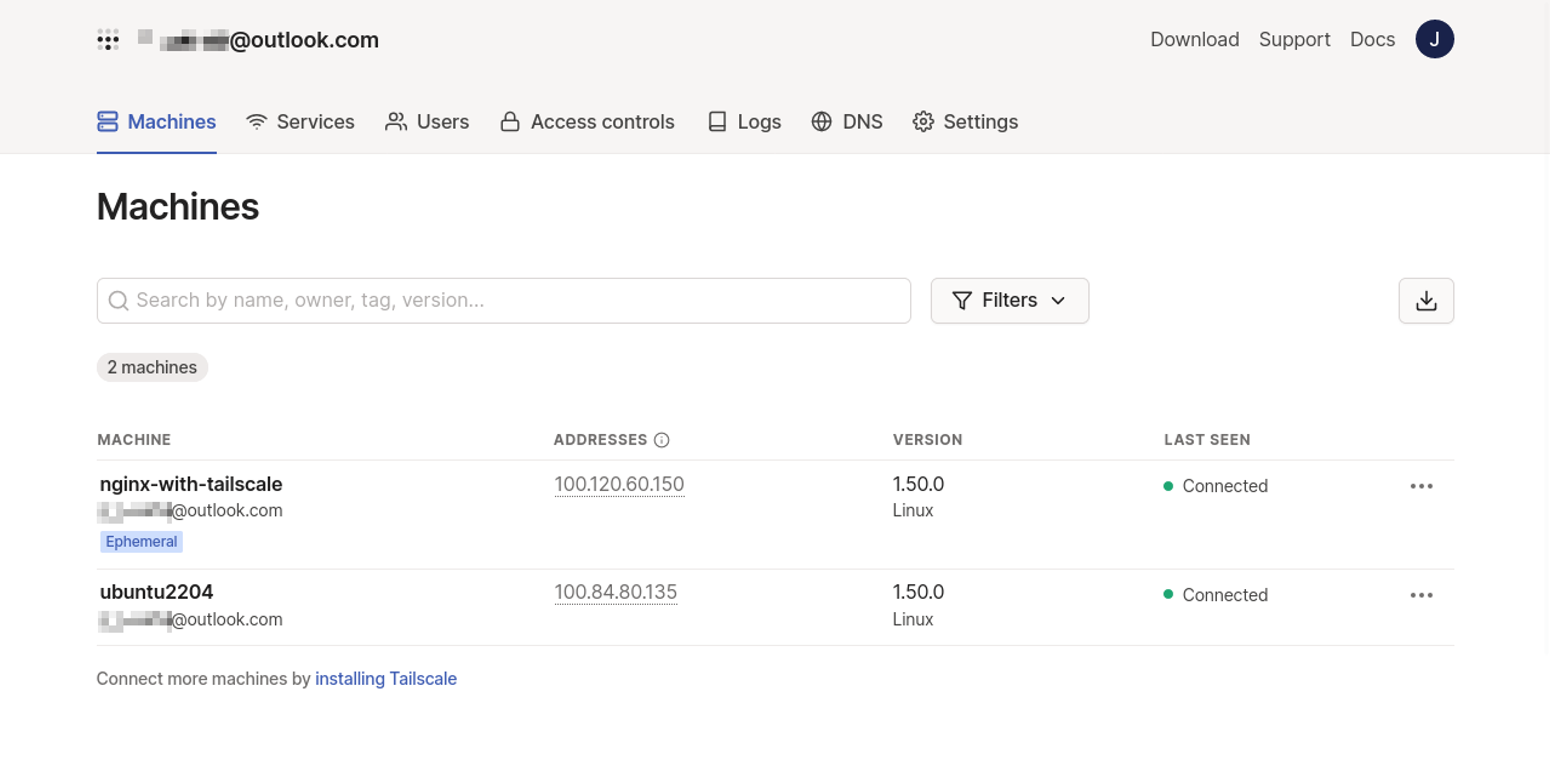Image resolution: width=1550 pixels, height=784 pixels.
Task: Click the nginx-with-tailscale address 100.120.60.150
Action: pyautogui.click(x=619, y=484)
